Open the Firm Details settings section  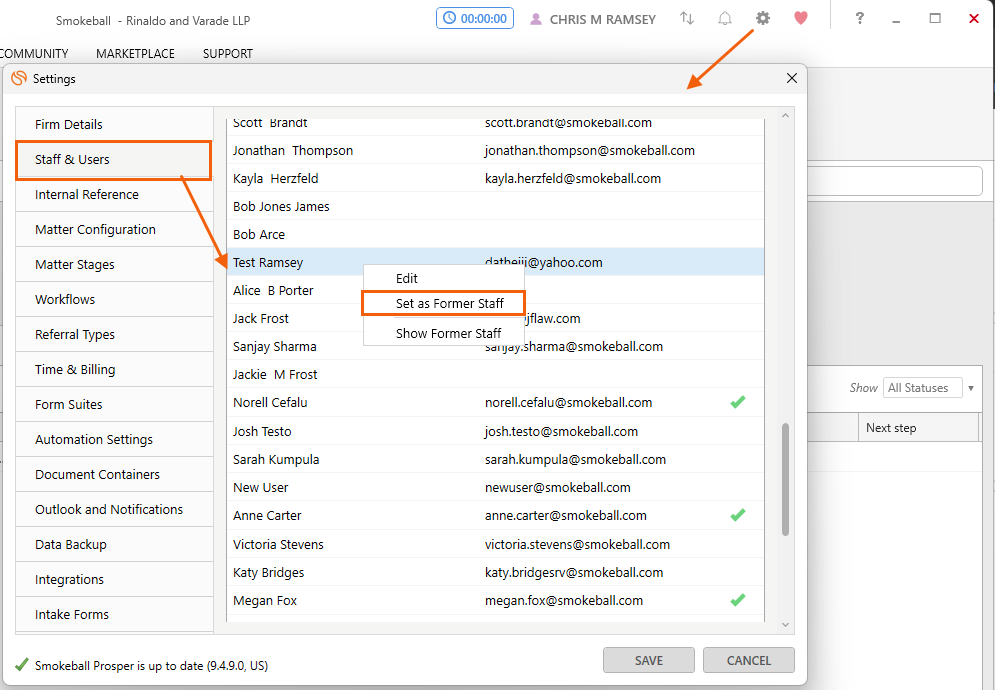coord(114,124)
